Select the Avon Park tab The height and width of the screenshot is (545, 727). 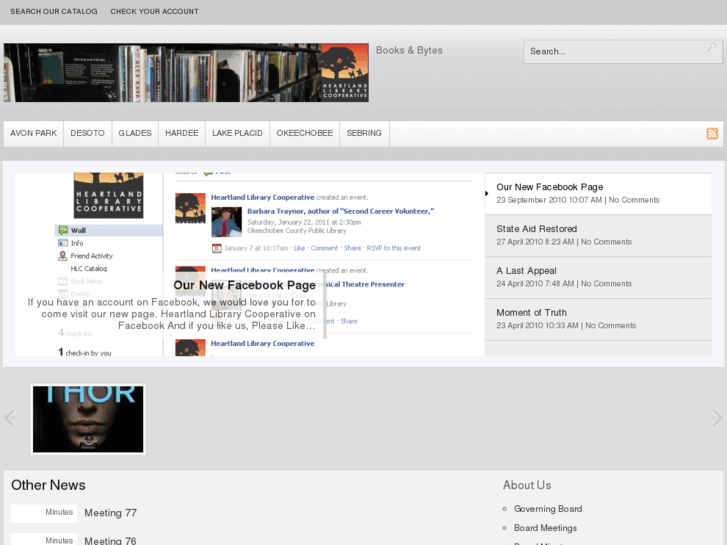pos(33,134)
